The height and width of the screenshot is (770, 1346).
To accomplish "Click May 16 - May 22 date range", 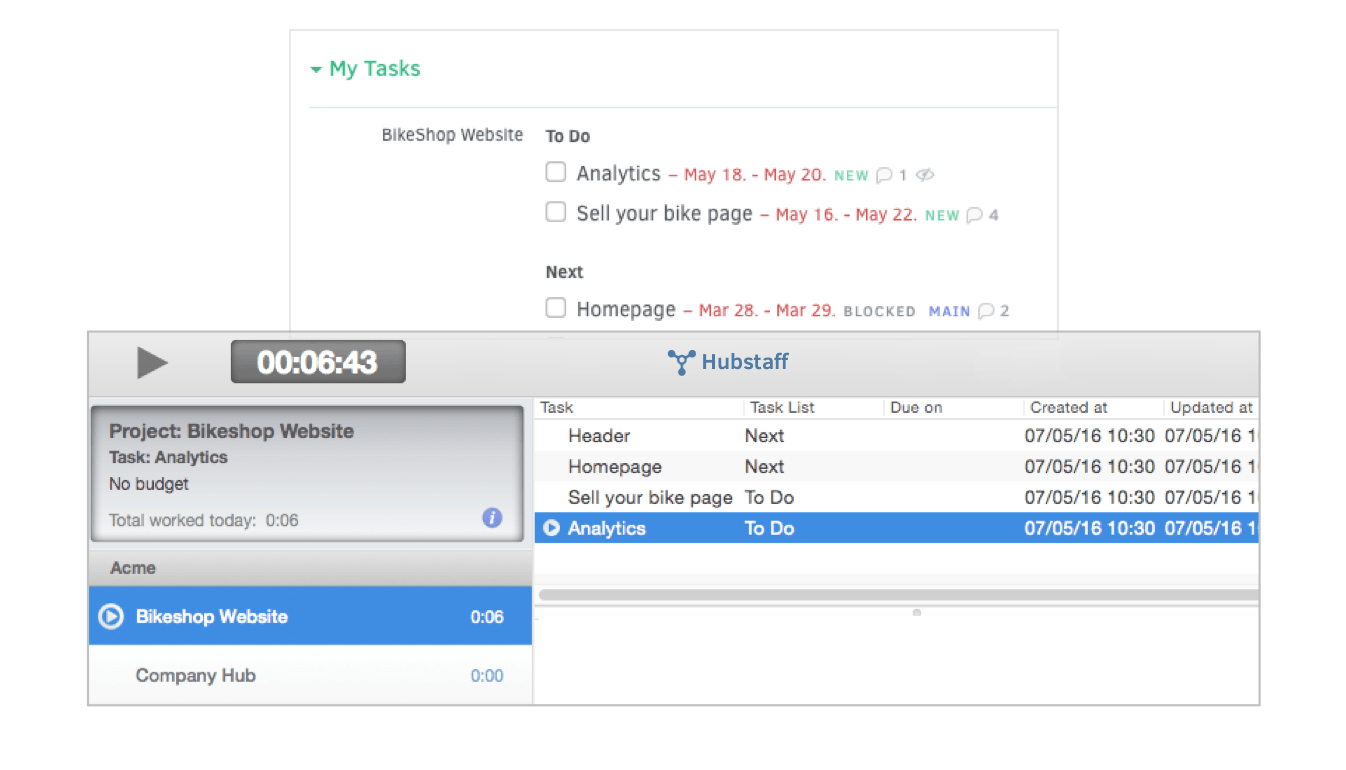I will pos(846,215).
